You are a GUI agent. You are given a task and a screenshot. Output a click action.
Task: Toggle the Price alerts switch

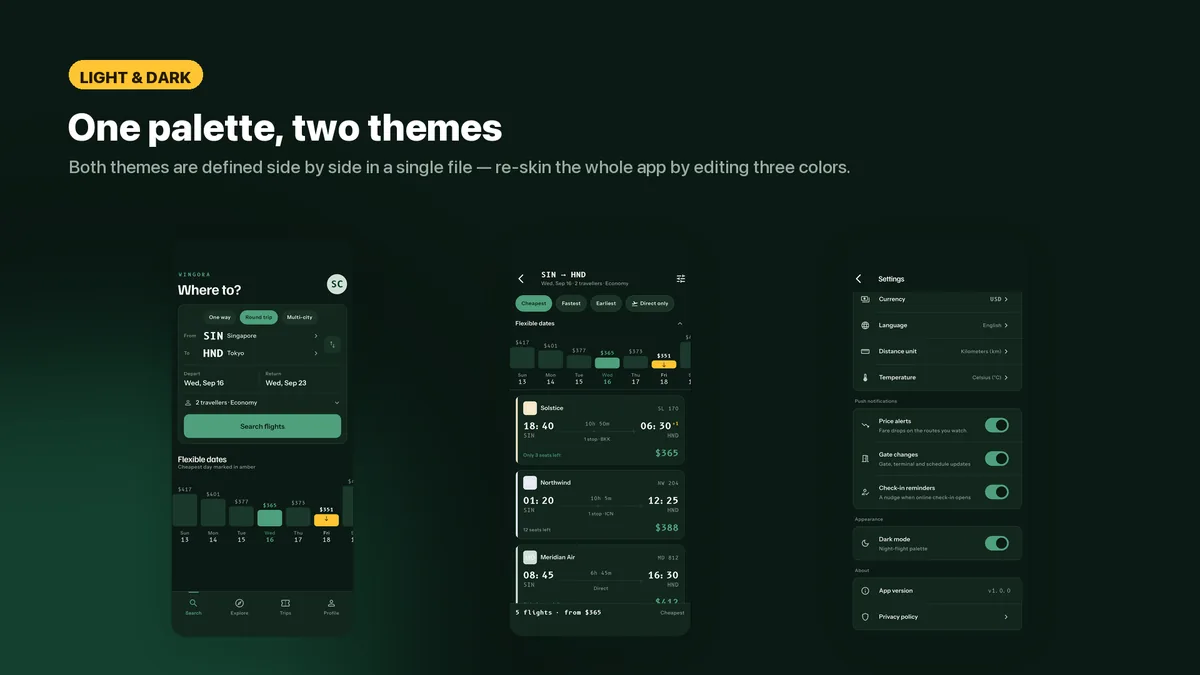point(996,425)
